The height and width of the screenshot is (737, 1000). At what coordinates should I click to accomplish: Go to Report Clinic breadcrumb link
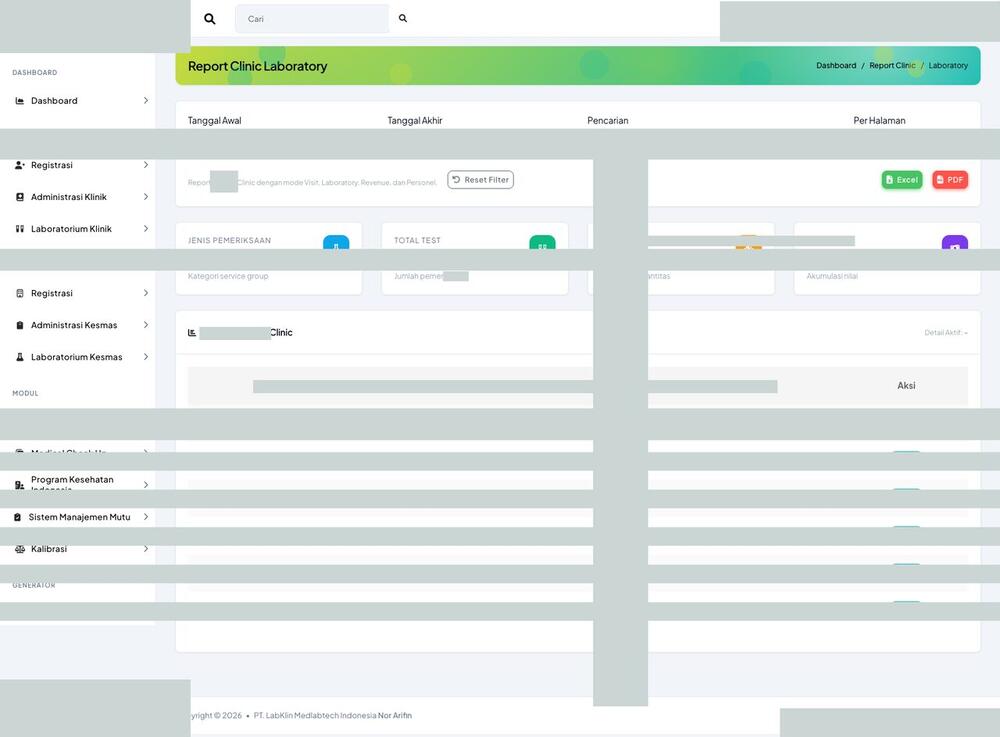click(892, 66)
